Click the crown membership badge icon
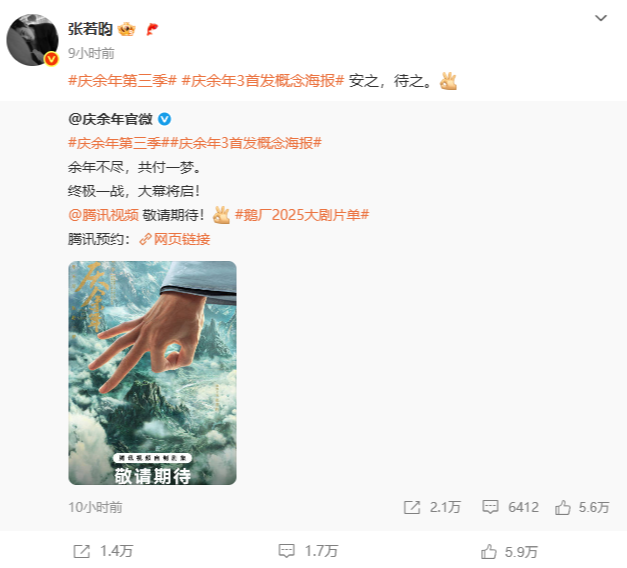Image resolution: width=627 pixels, height=568 pixels. [x=127, y=29]
